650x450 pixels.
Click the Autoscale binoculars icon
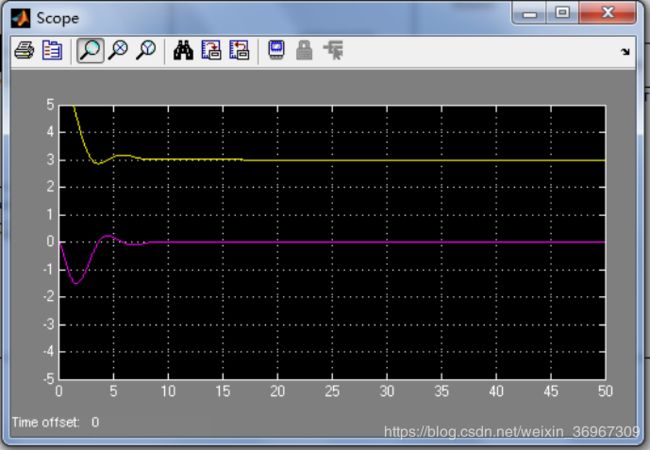tap(183, 51)
